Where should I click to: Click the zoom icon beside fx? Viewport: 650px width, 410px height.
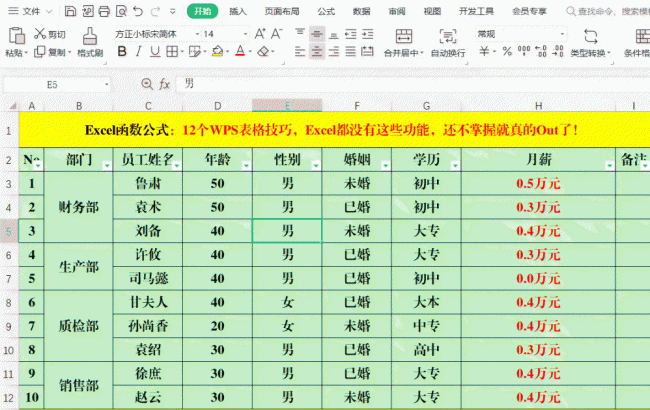coord(147,84)
